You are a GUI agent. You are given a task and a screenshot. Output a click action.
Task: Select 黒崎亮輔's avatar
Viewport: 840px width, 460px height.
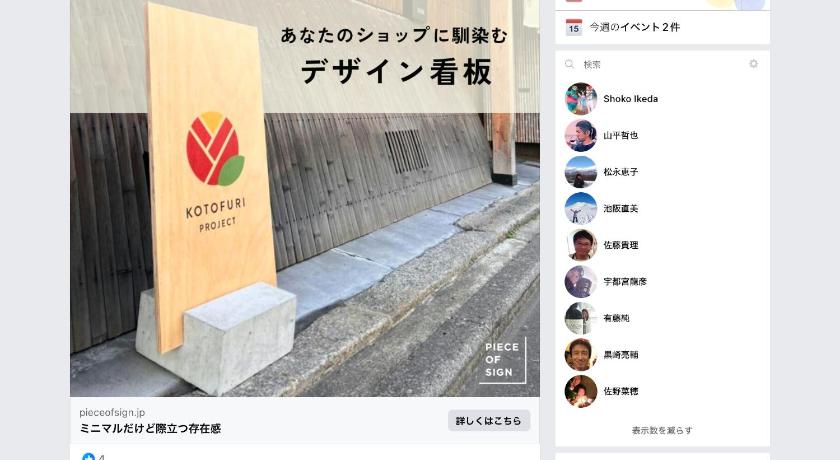[581, 355]
